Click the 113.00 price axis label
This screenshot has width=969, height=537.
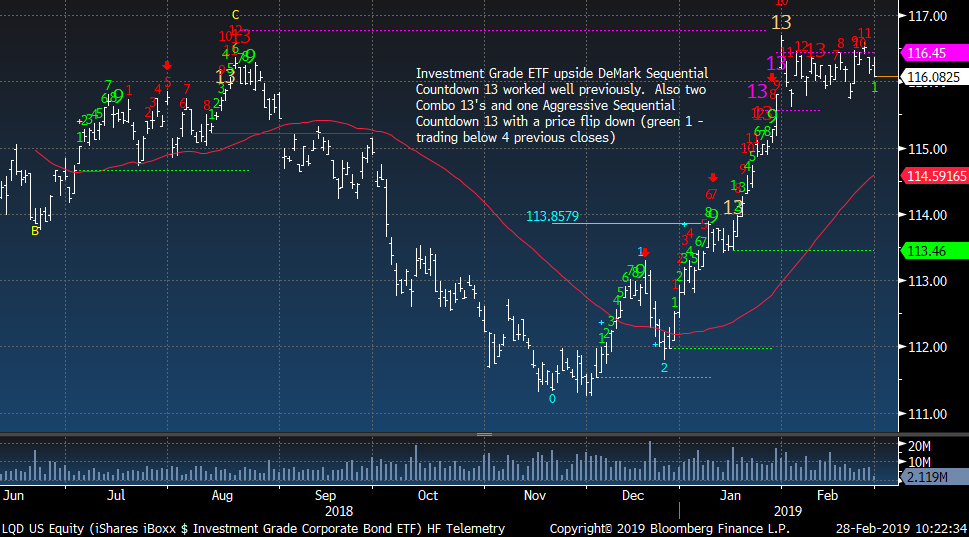(927, 281)
